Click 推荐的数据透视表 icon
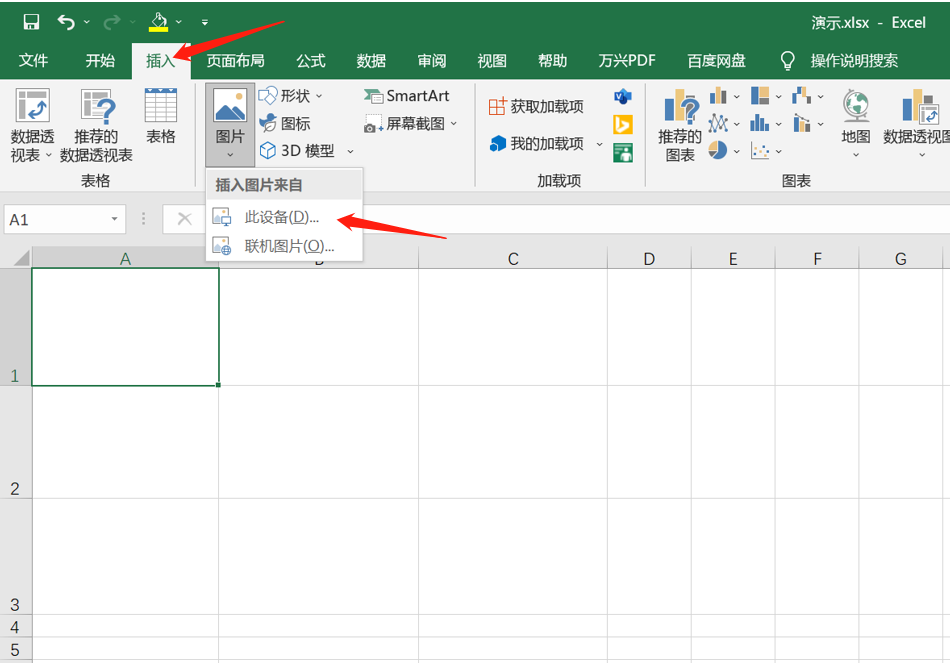Viewport: 950px width, 663px height. (96, 125)
